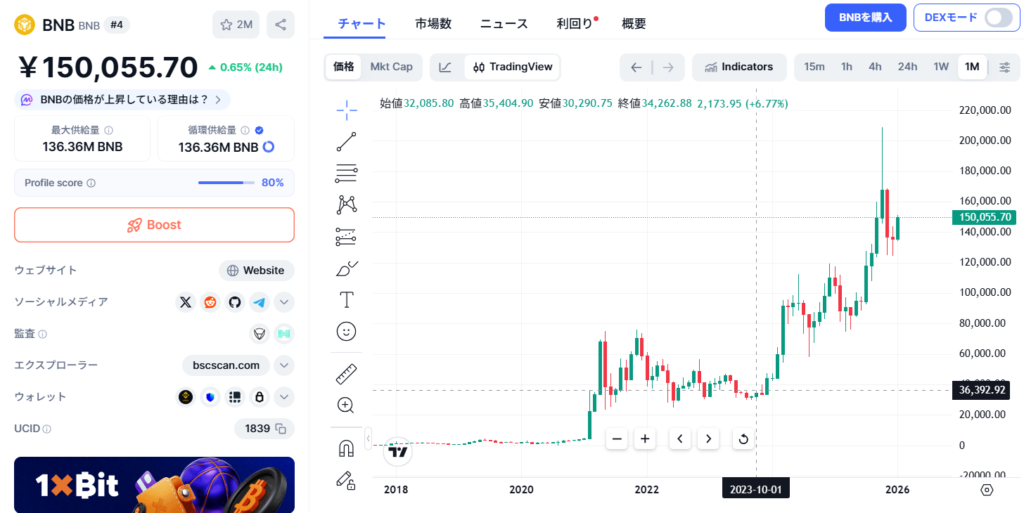1024x513 pixels.
Task: Lock all drawing tools
Action: click(x=346, y=480)
